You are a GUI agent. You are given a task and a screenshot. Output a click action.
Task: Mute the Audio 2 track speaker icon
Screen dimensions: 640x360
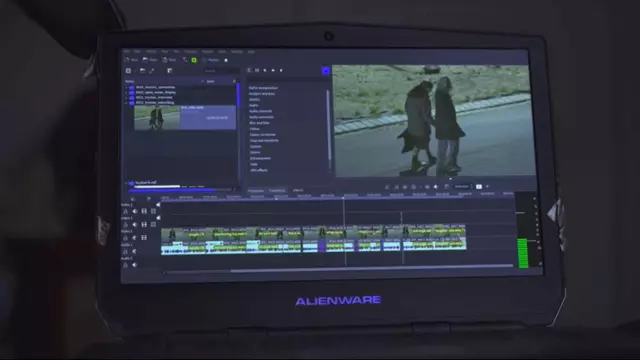coord(134,265)
